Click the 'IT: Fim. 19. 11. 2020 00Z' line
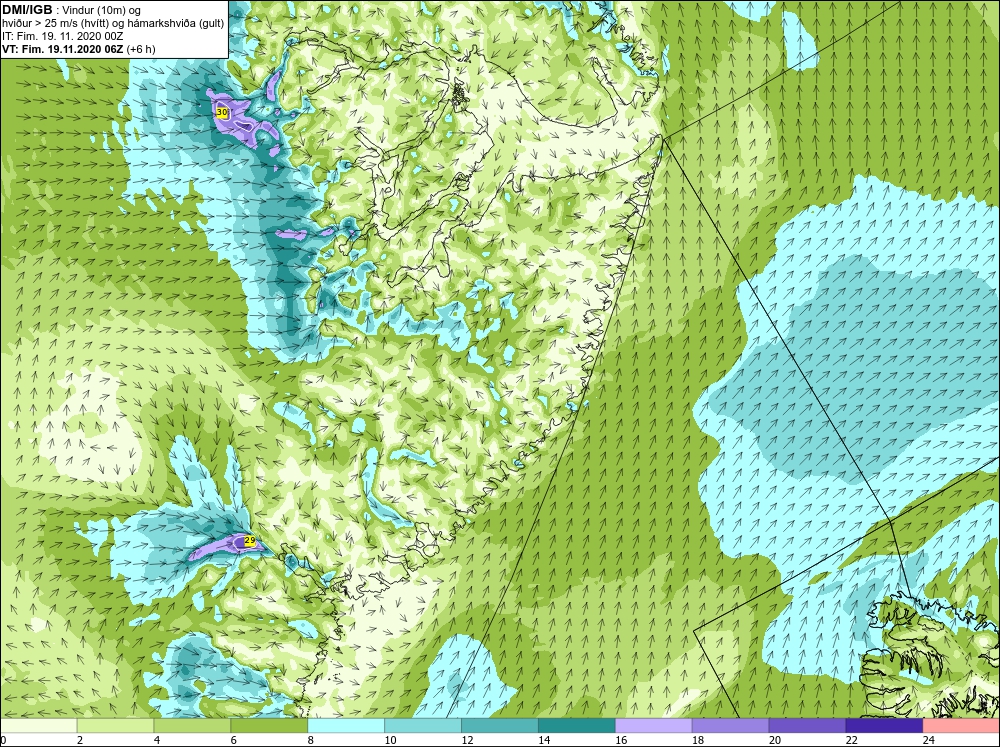1000x747 pixels. (62, 36)
